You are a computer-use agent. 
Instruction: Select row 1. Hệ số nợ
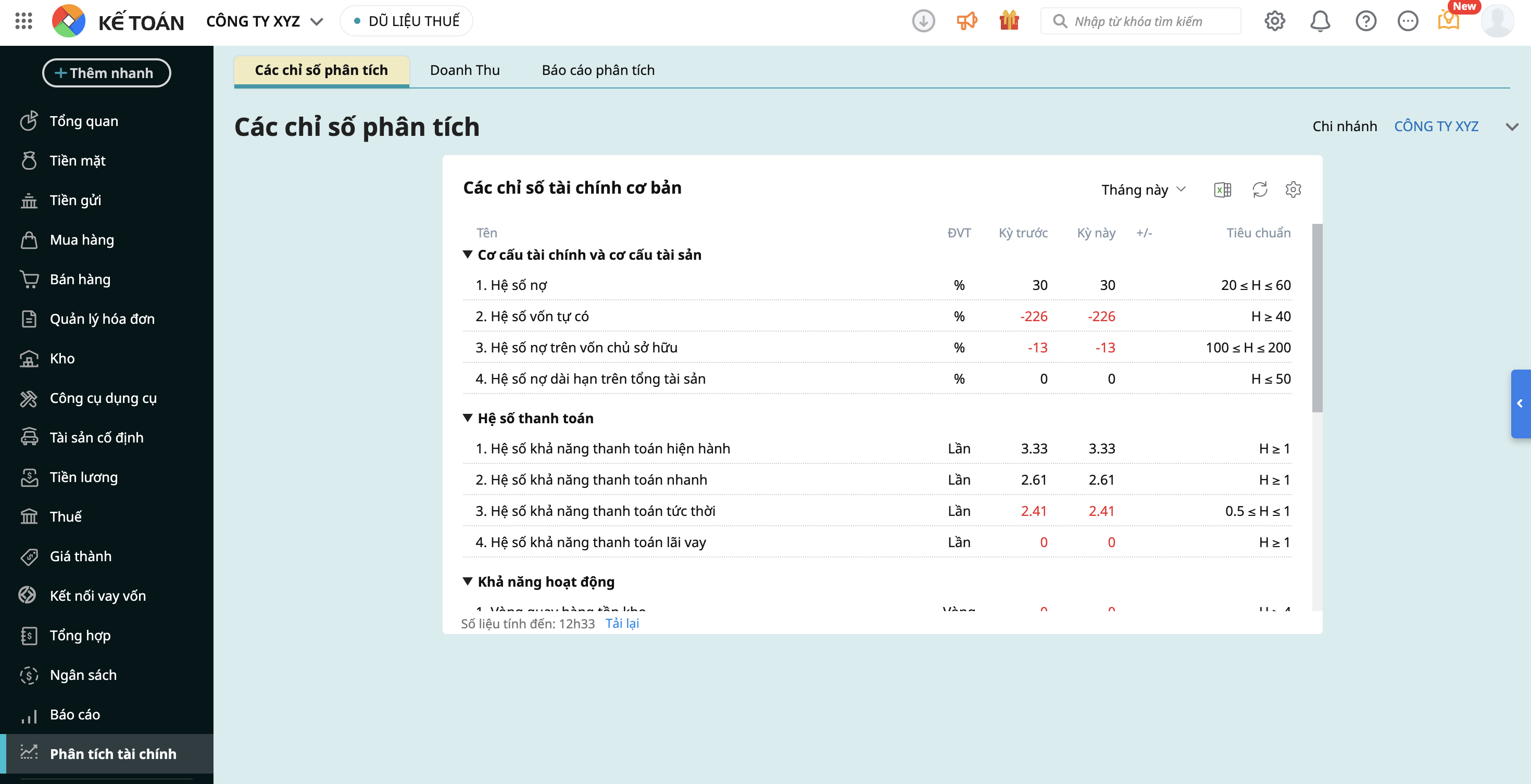(877, 285)
